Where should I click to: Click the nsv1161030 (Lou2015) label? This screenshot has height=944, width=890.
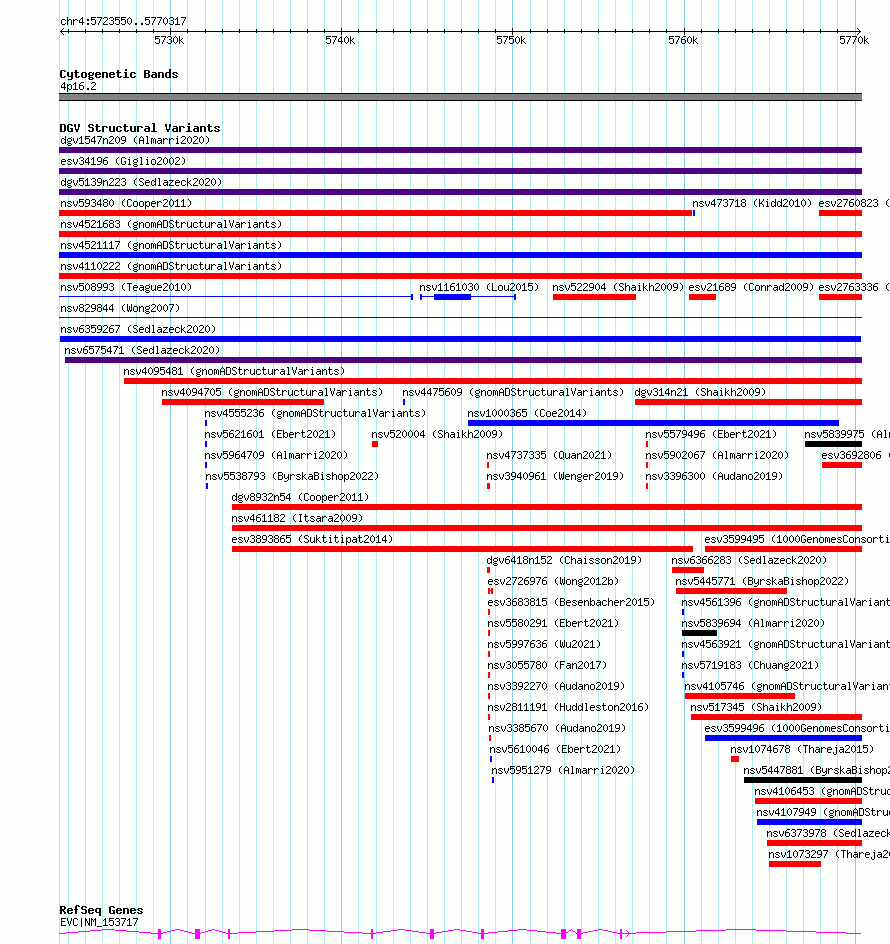click(x=479, y=287)
